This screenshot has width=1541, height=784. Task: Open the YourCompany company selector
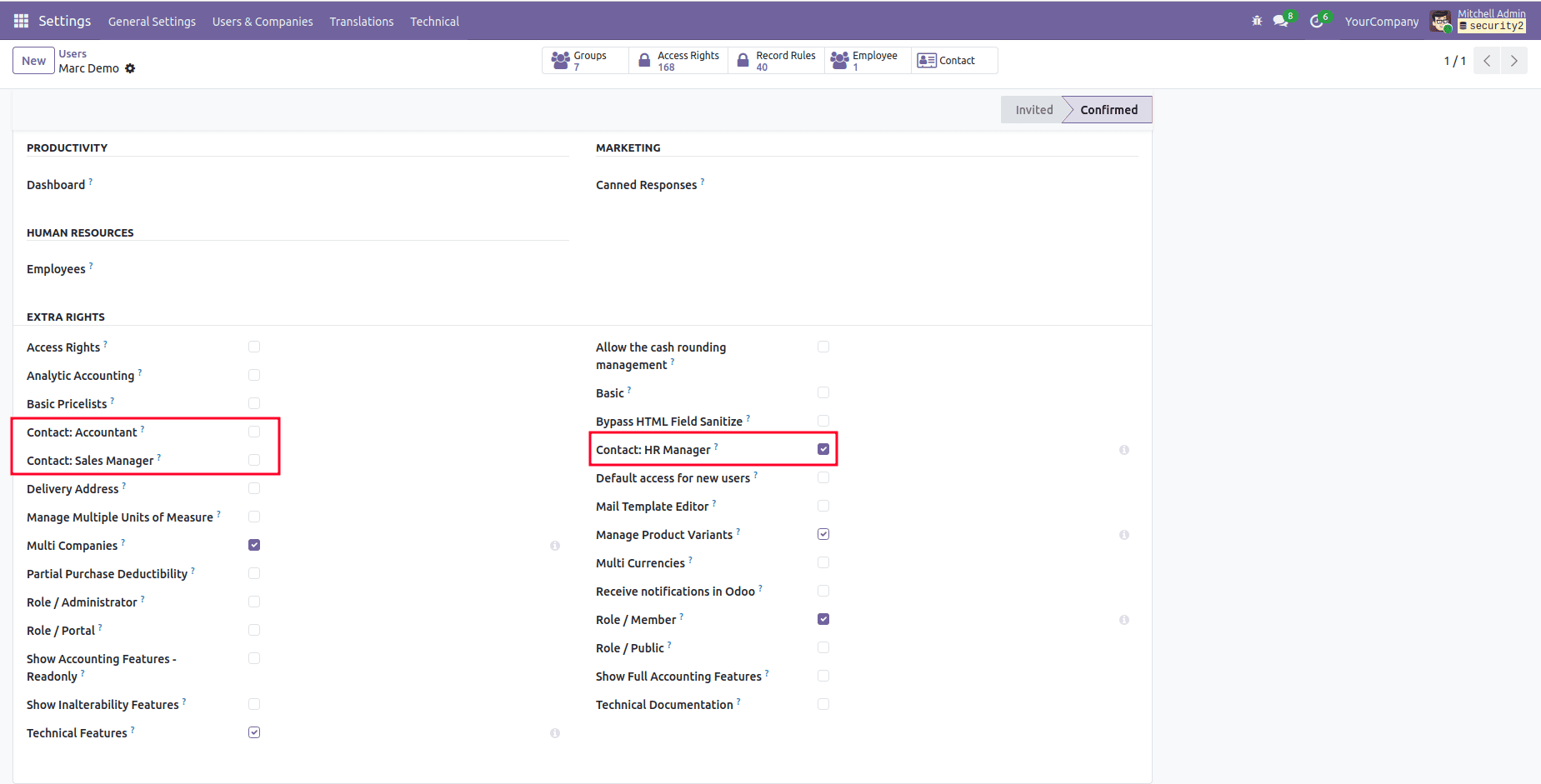[1381, 21]
